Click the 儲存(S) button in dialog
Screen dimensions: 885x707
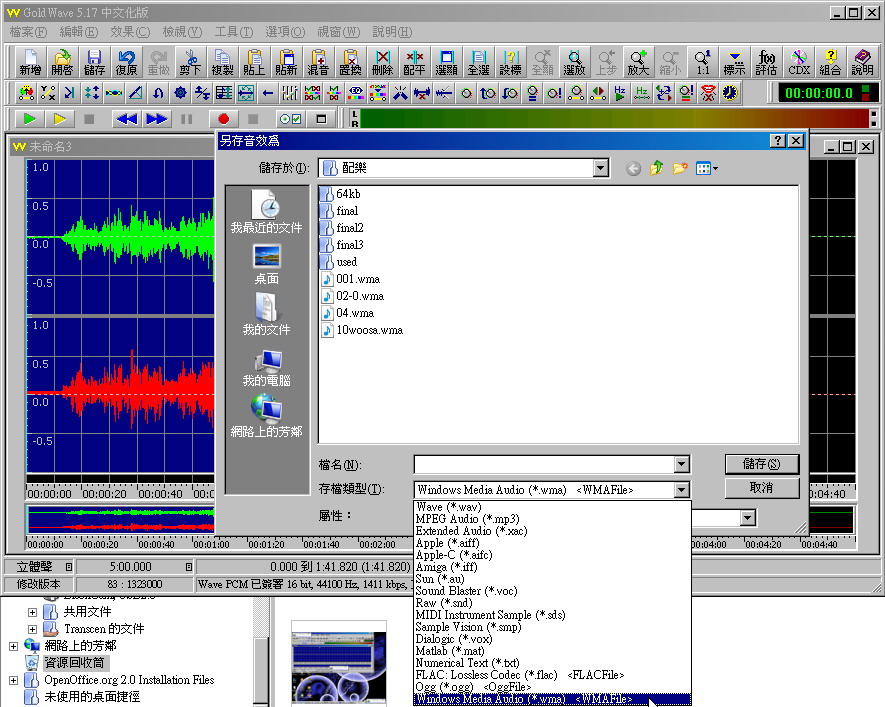click(x=761, y=464)
